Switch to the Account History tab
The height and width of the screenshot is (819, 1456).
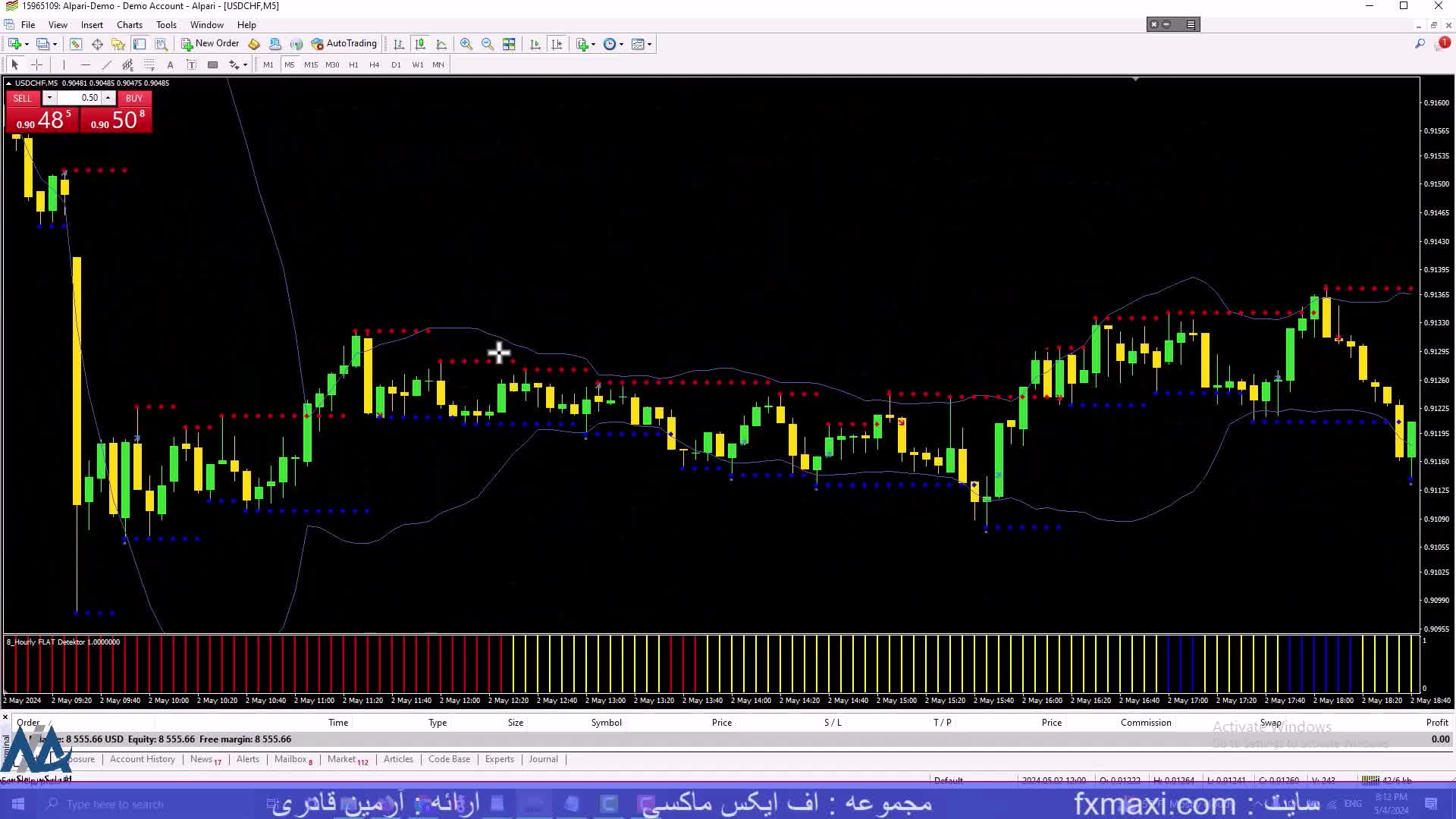pos(142,759)
